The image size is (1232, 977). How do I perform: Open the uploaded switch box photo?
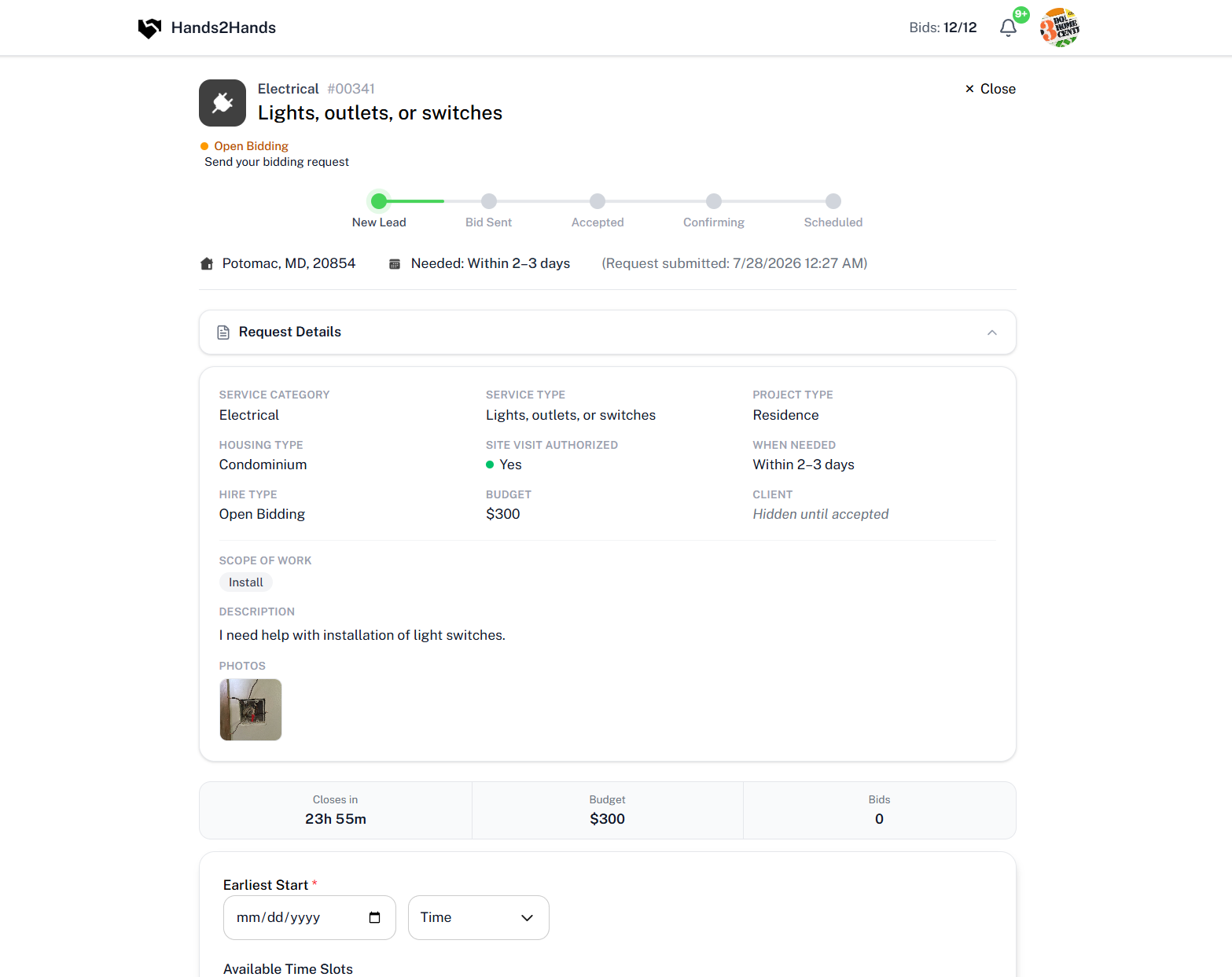coord(251,710)
